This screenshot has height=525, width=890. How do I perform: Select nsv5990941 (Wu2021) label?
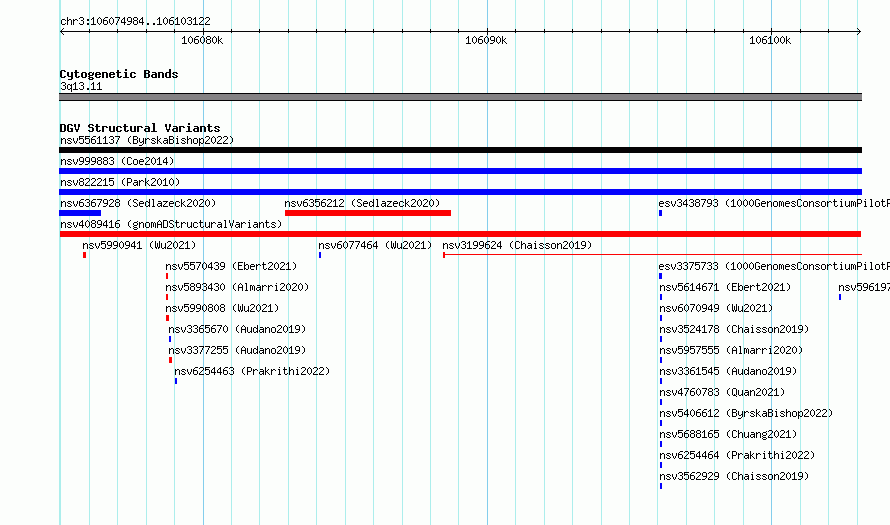(139, 245)
